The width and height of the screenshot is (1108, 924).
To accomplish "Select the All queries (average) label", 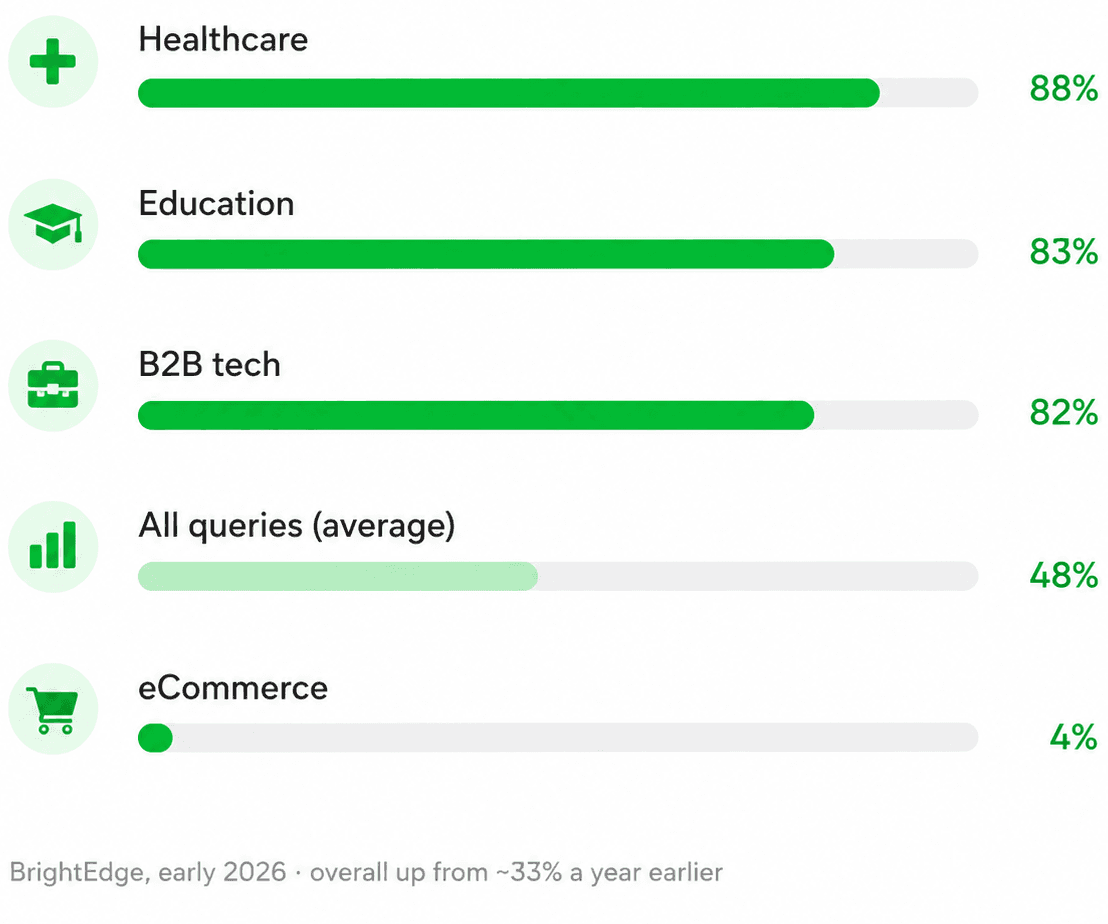I will coord(297,526).
